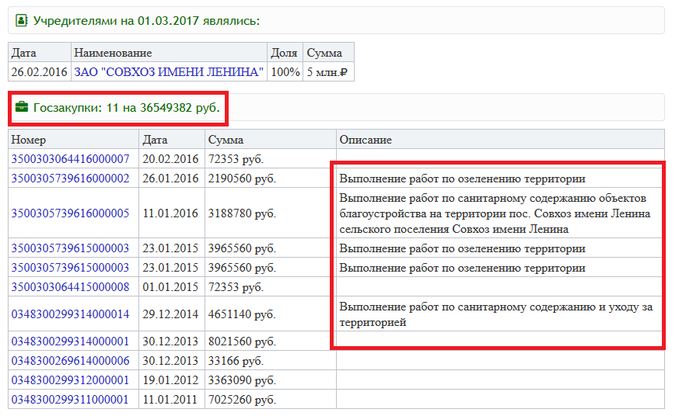Screen dimensions: 700x416
Task: Click the founders icon beside Учредителями heading
Action: click(x=21, y=20)
